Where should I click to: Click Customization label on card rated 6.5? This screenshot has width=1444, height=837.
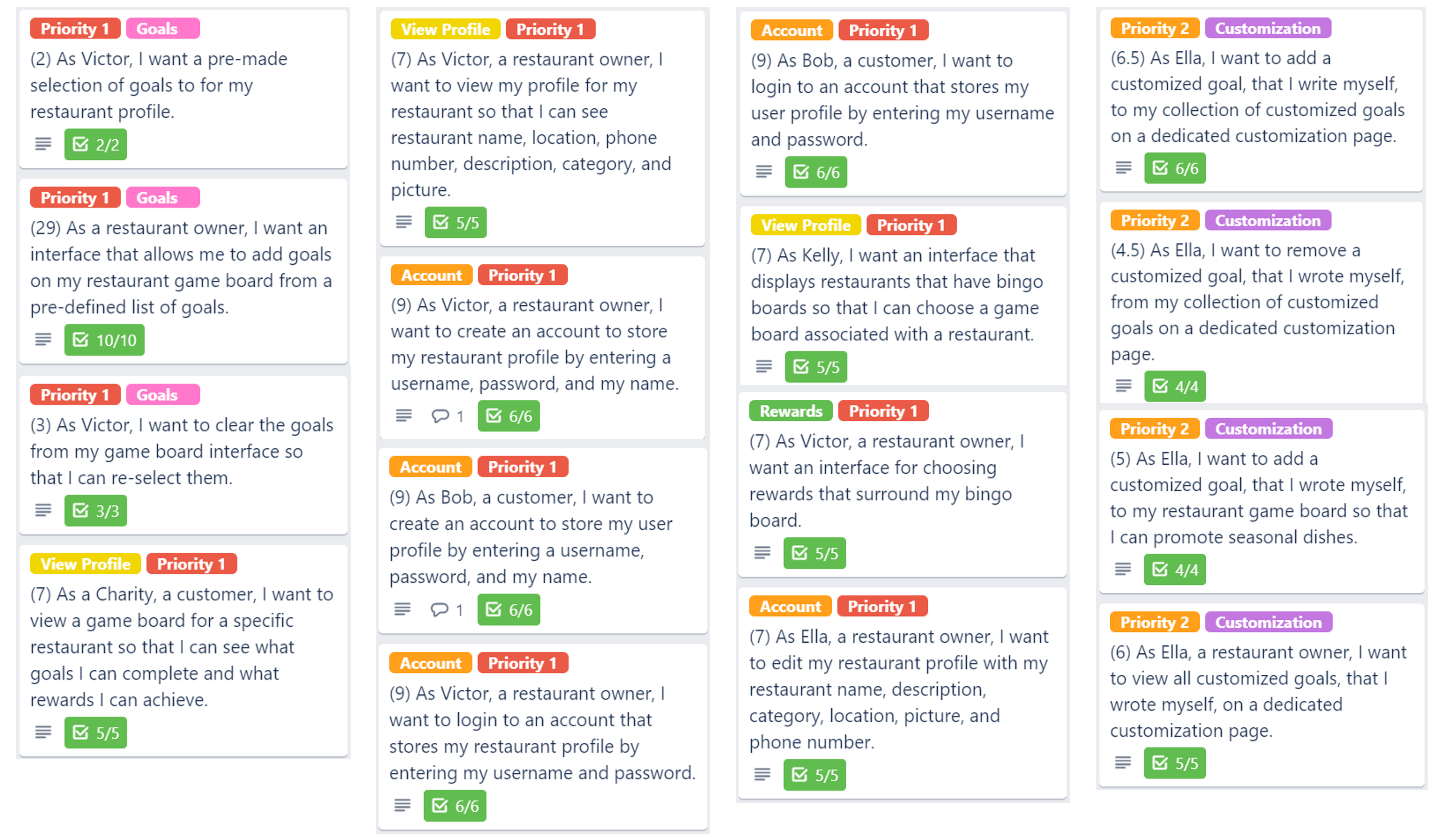pyautogui.click(x=1268, y=29)
